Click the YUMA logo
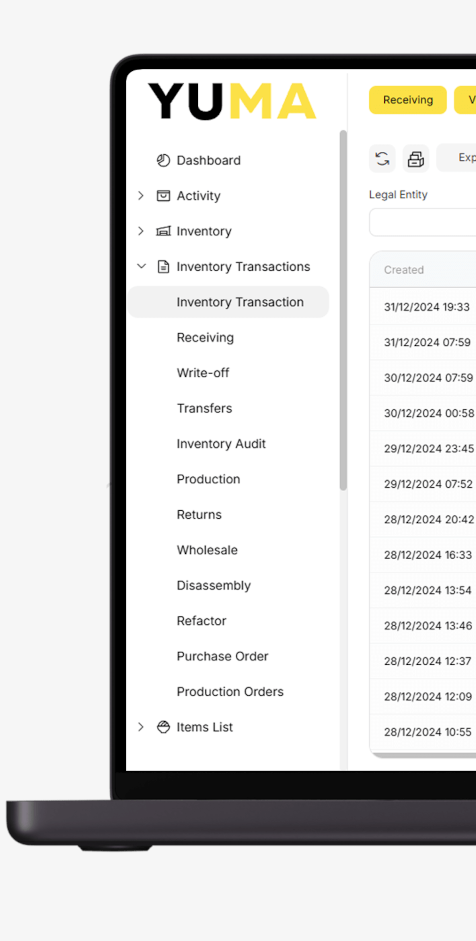The image size is (476, 941). tap(232, 101)
